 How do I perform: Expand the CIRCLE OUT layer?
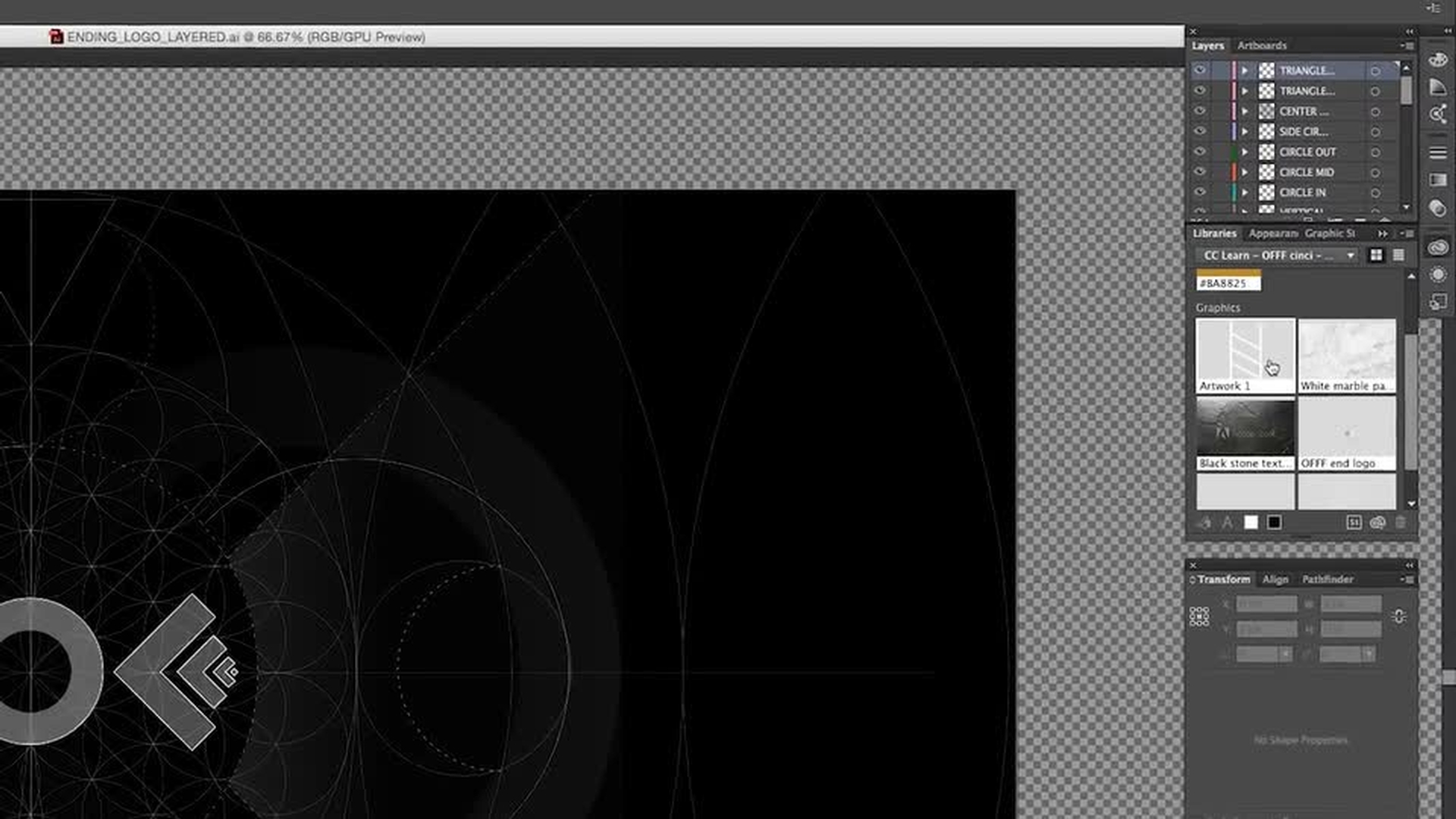click(1244, 152)
